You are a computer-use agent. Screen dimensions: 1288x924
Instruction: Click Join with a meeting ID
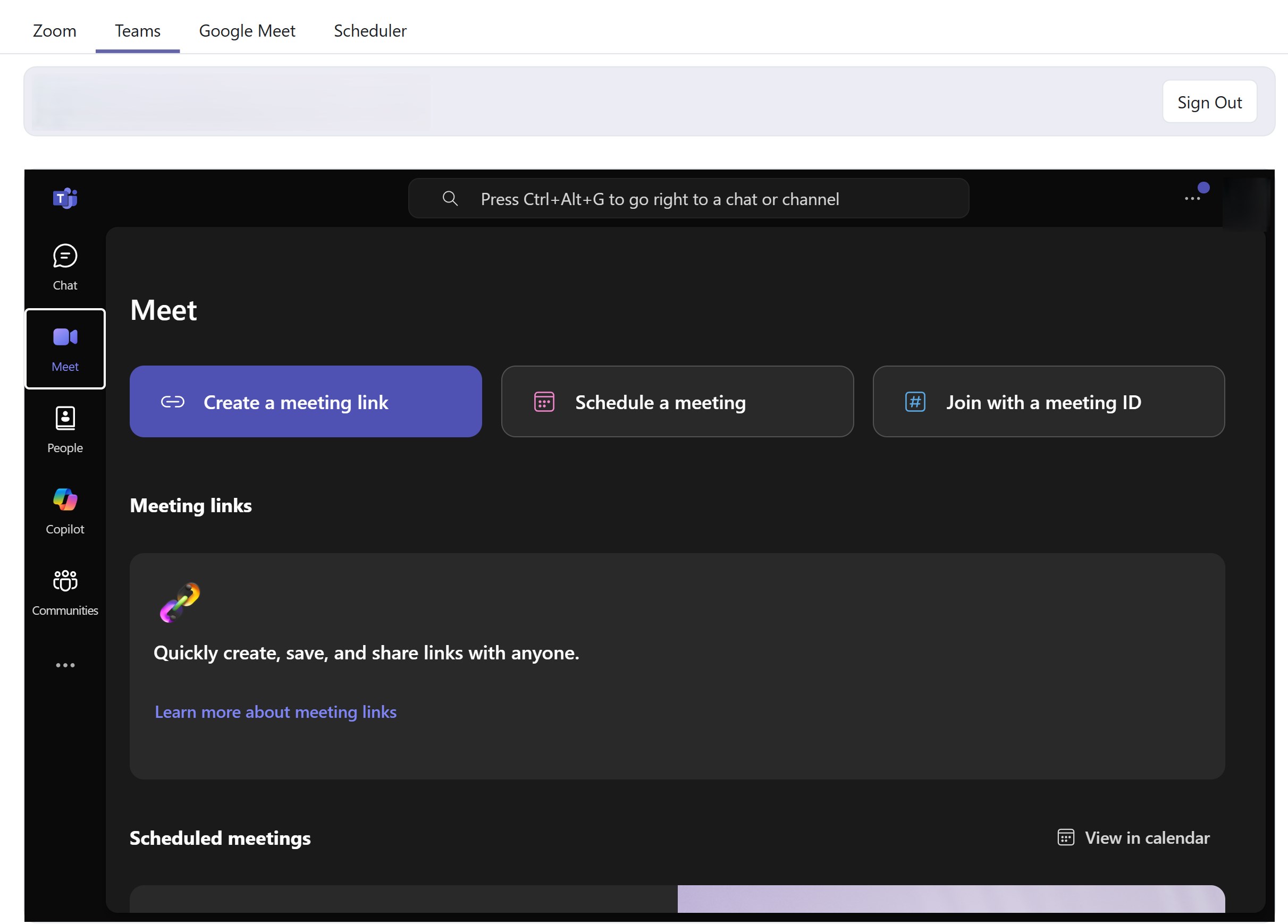pos(1048,401)
